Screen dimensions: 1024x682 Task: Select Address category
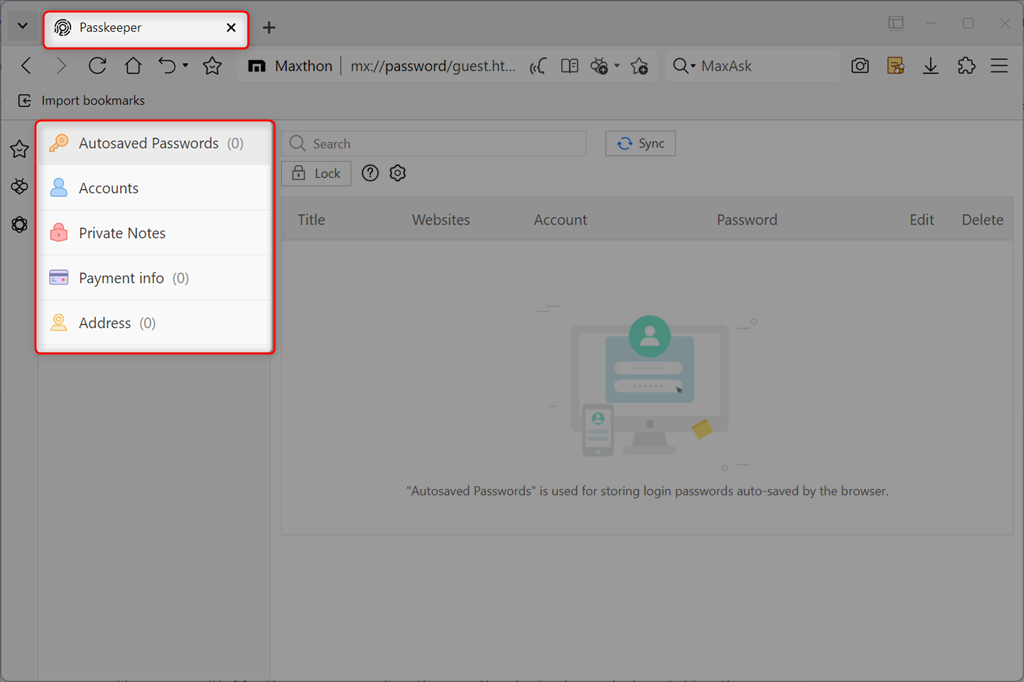click(155, 323)
